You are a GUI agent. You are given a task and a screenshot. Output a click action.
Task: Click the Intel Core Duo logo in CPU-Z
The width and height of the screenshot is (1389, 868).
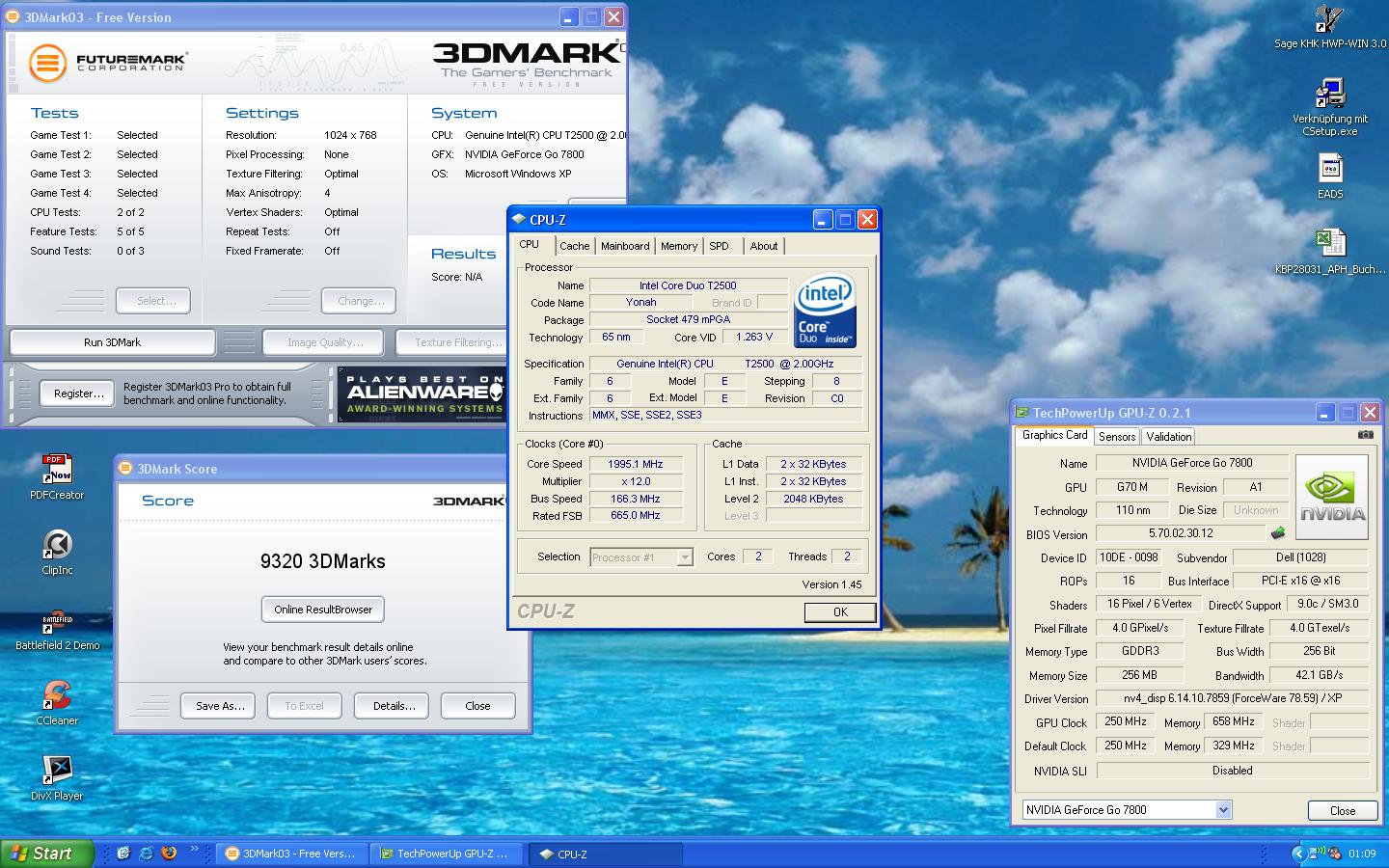point(825,312)
